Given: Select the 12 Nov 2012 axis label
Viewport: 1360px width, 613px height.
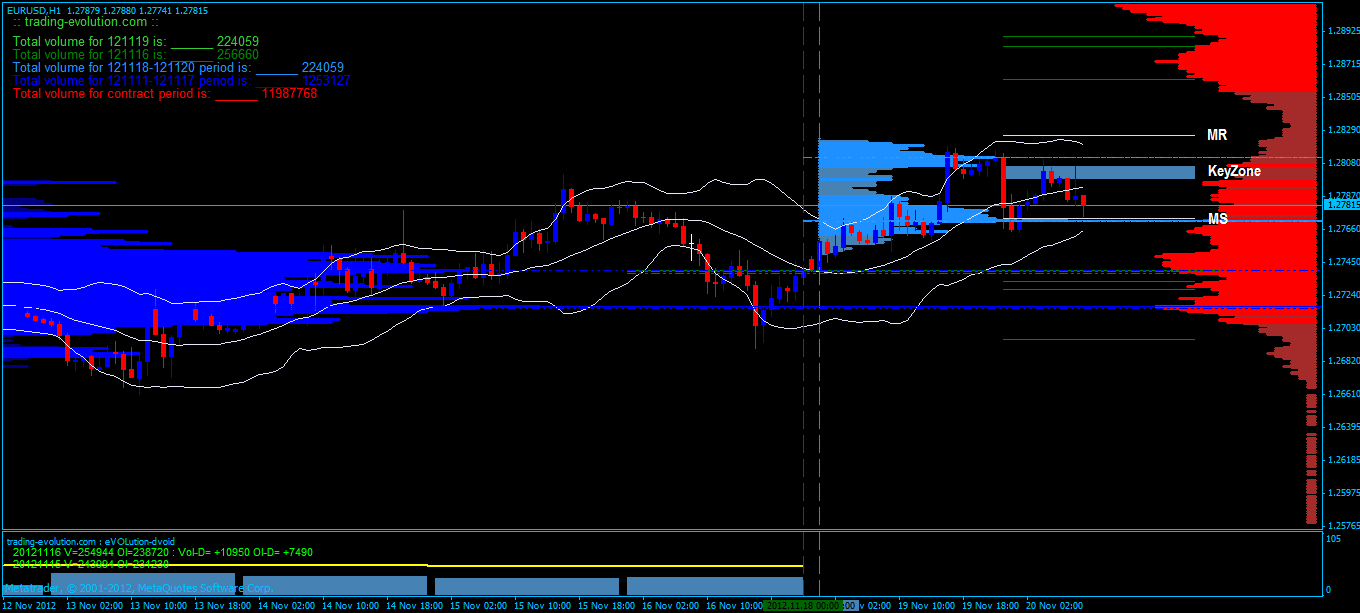Looking at the screenshot, I should tap(30, 606).
